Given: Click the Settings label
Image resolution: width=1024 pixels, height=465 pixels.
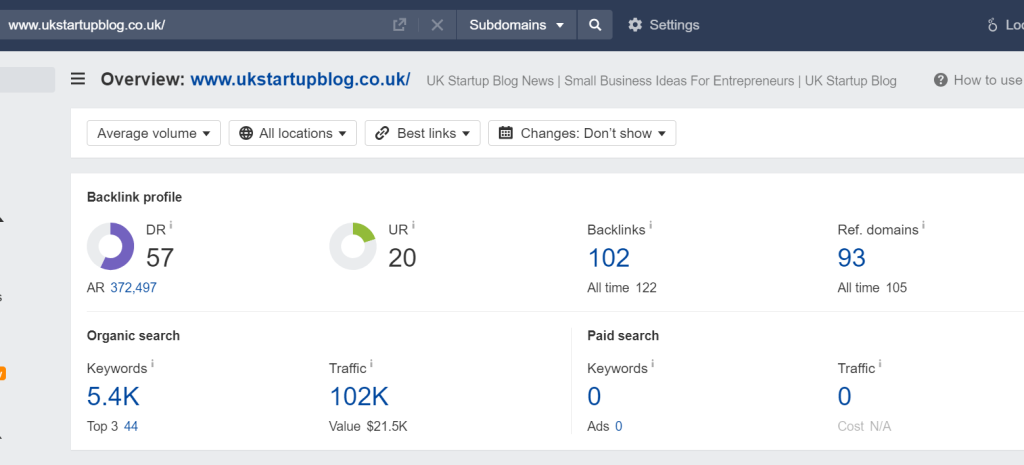Looking at the screenshot, I should tap(674, 25).
